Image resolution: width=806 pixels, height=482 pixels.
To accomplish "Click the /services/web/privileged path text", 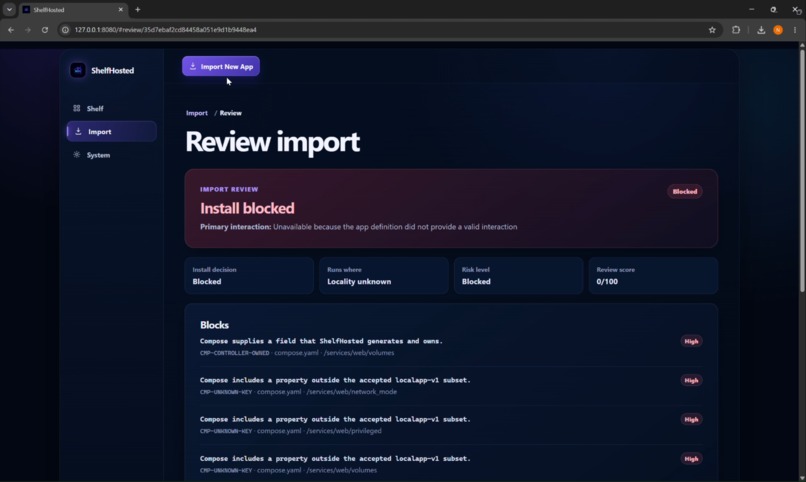I will click(344, 431).
